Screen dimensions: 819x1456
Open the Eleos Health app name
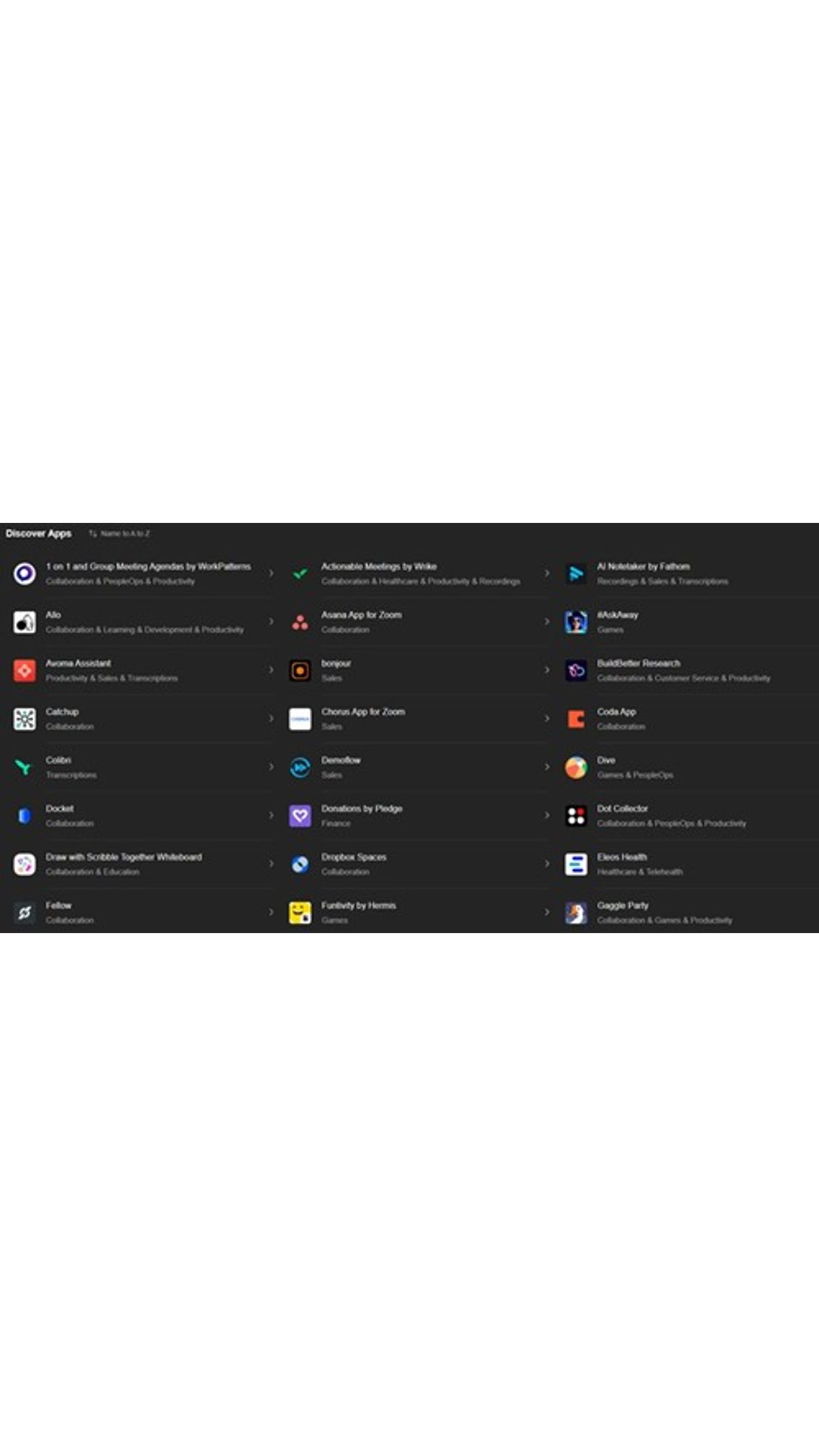coord(622,857)
